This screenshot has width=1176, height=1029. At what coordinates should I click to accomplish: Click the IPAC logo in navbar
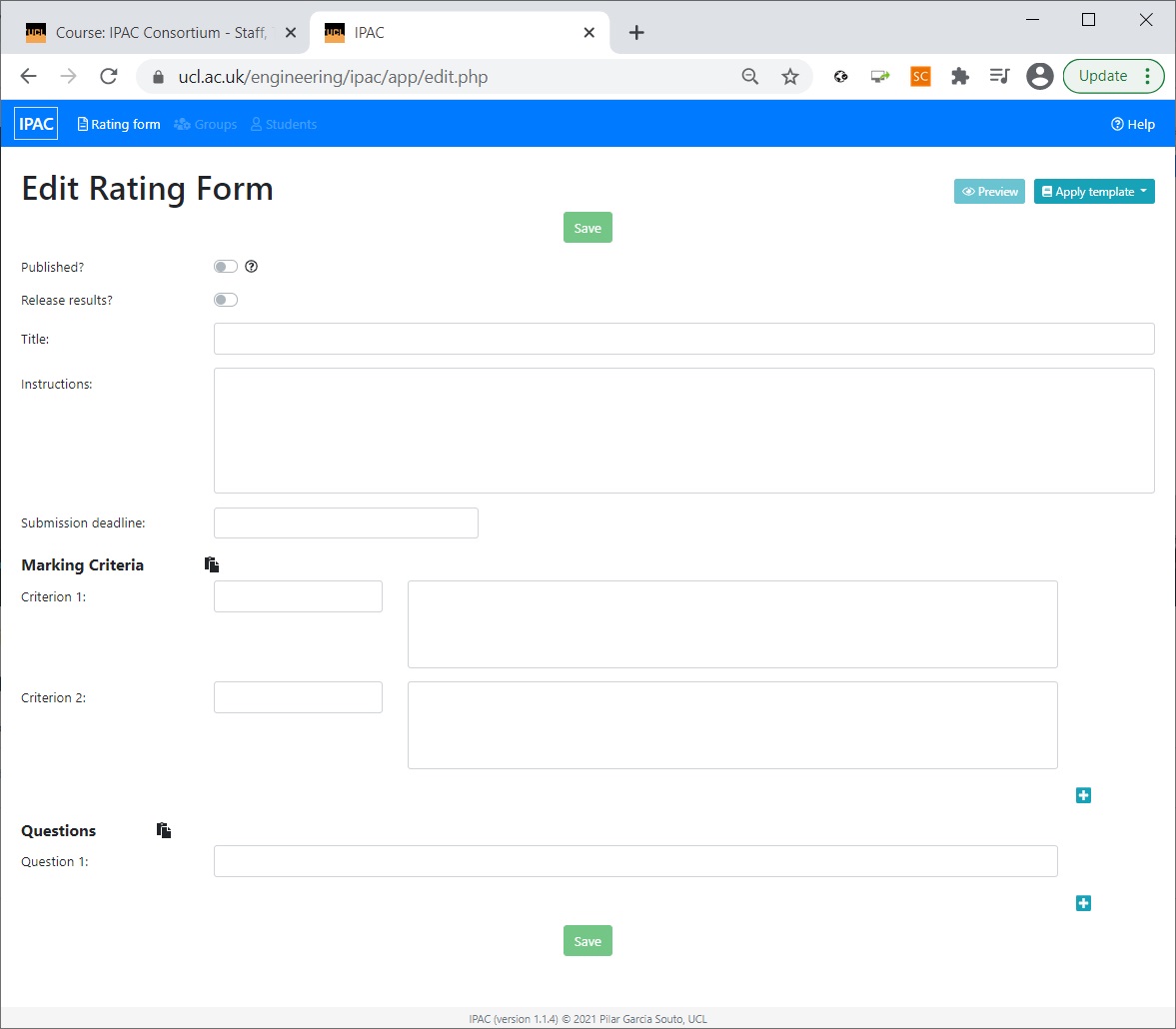click(36, 124)
